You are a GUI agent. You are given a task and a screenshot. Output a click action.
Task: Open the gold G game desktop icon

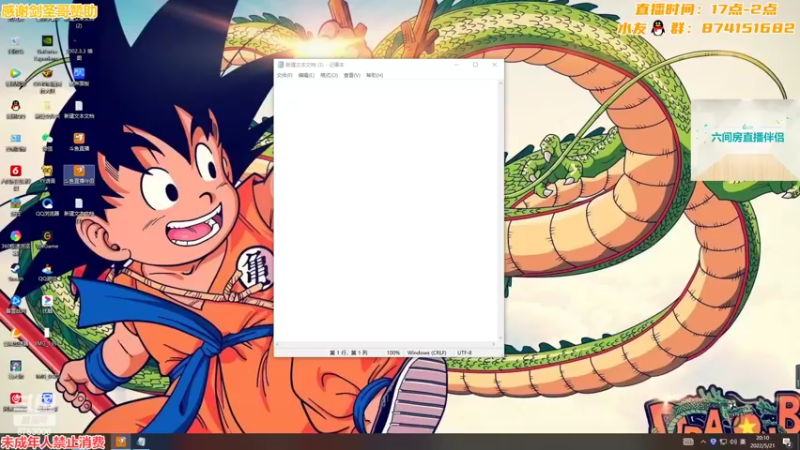47,240
